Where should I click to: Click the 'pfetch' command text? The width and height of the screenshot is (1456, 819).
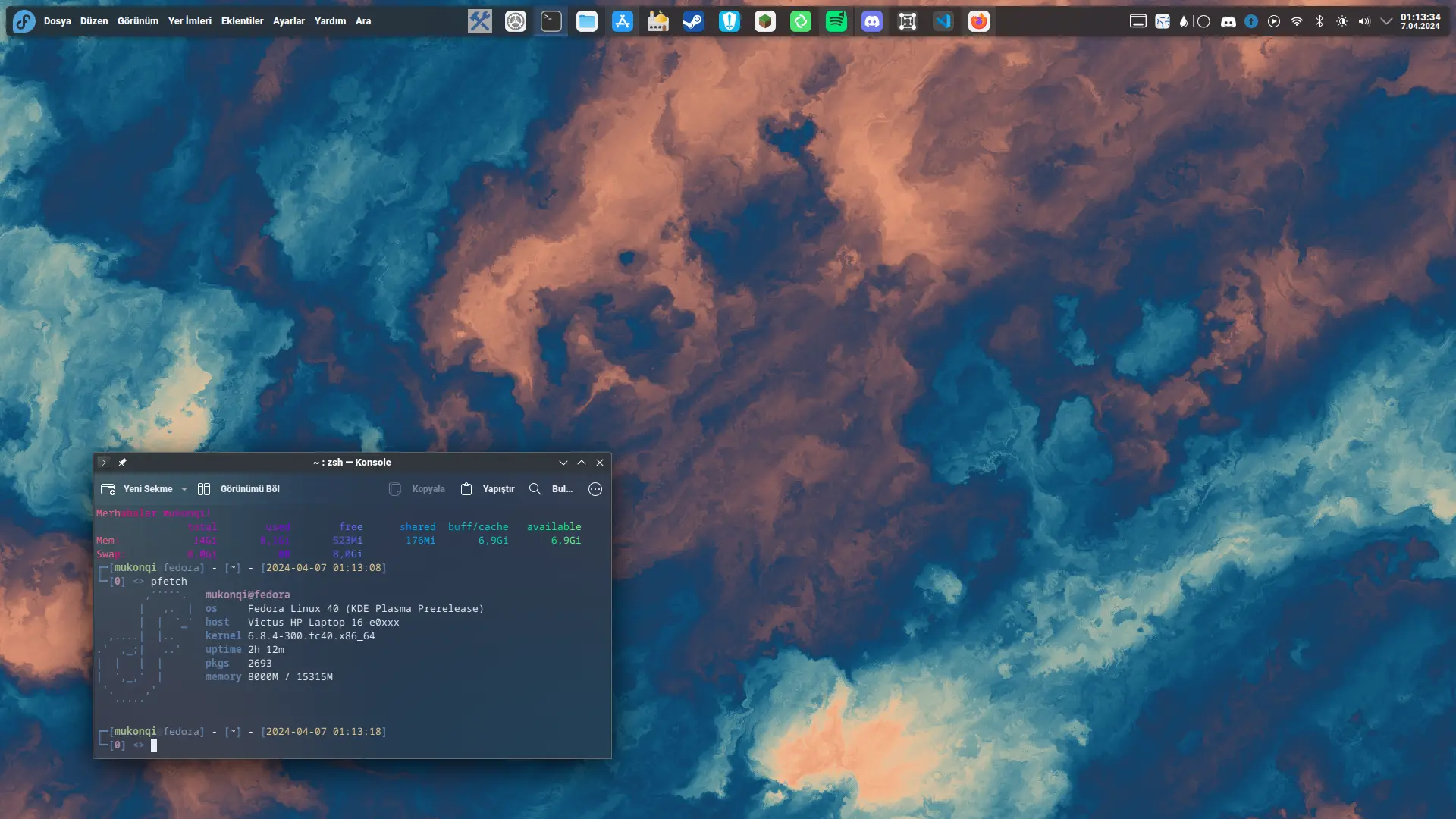[168, 582]
